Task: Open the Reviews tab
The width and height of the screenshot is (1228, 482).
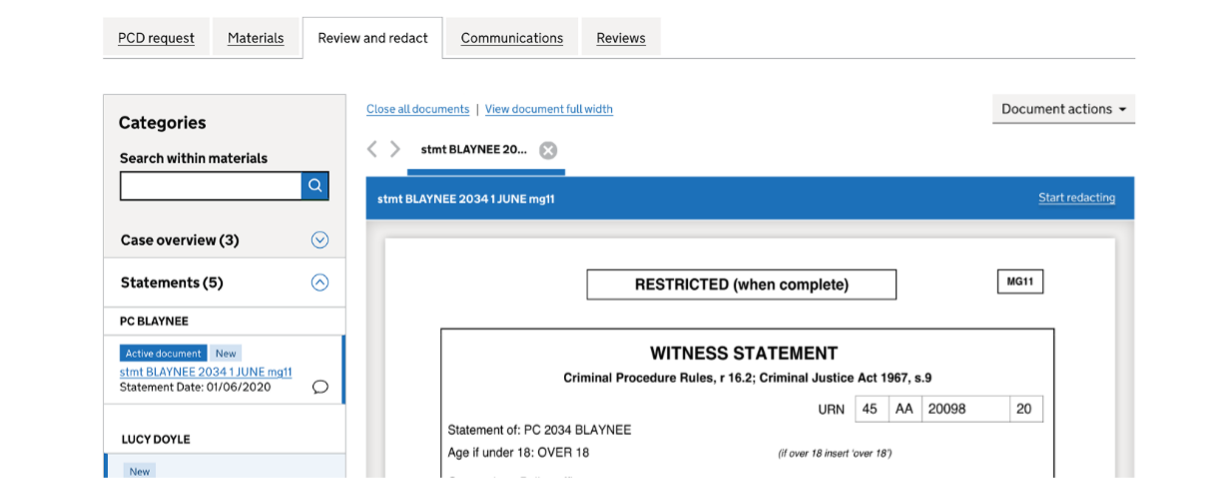Action: (621, 38)
